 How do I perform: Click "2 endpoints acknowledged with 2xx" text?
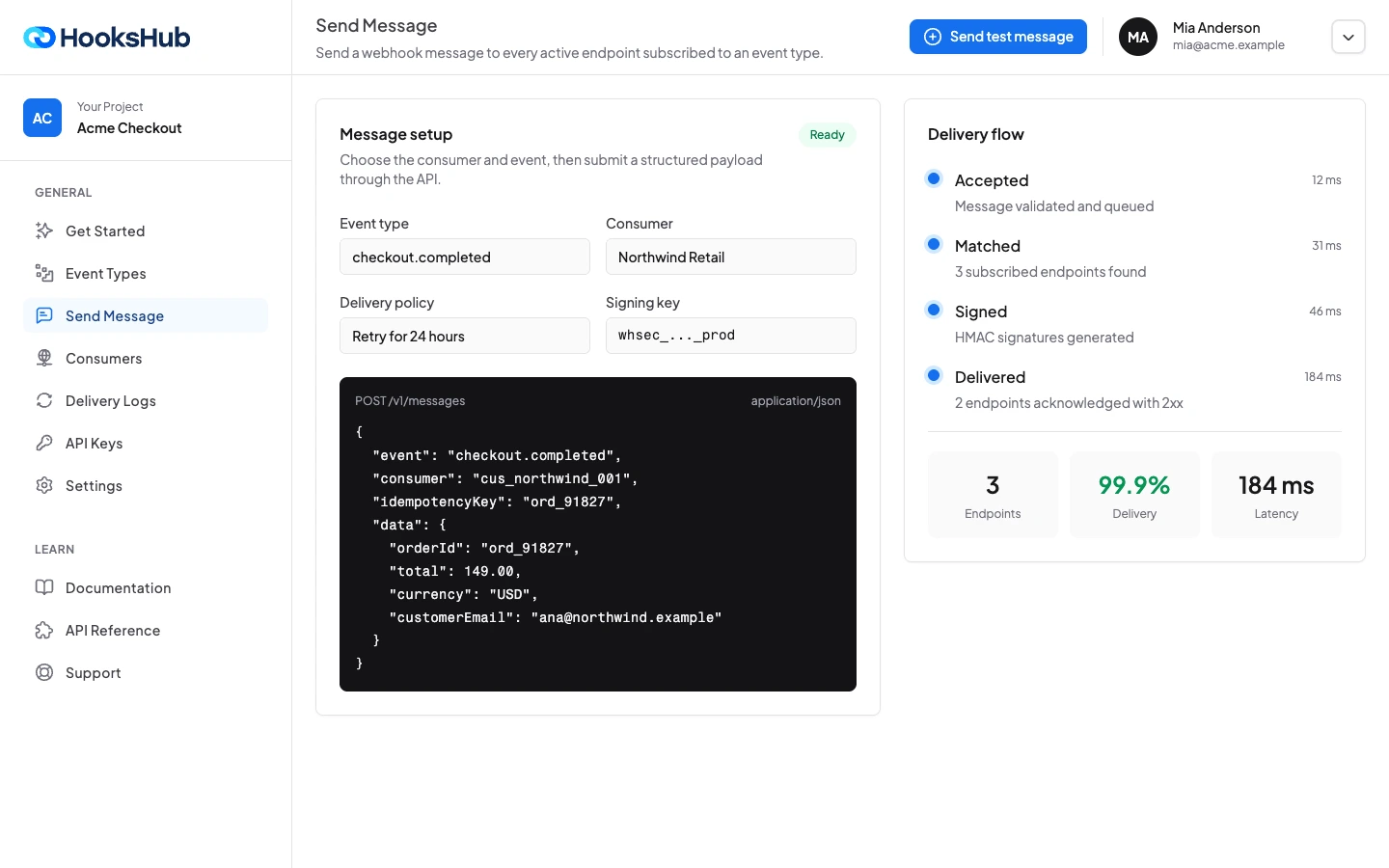(x=1069, y=403)
